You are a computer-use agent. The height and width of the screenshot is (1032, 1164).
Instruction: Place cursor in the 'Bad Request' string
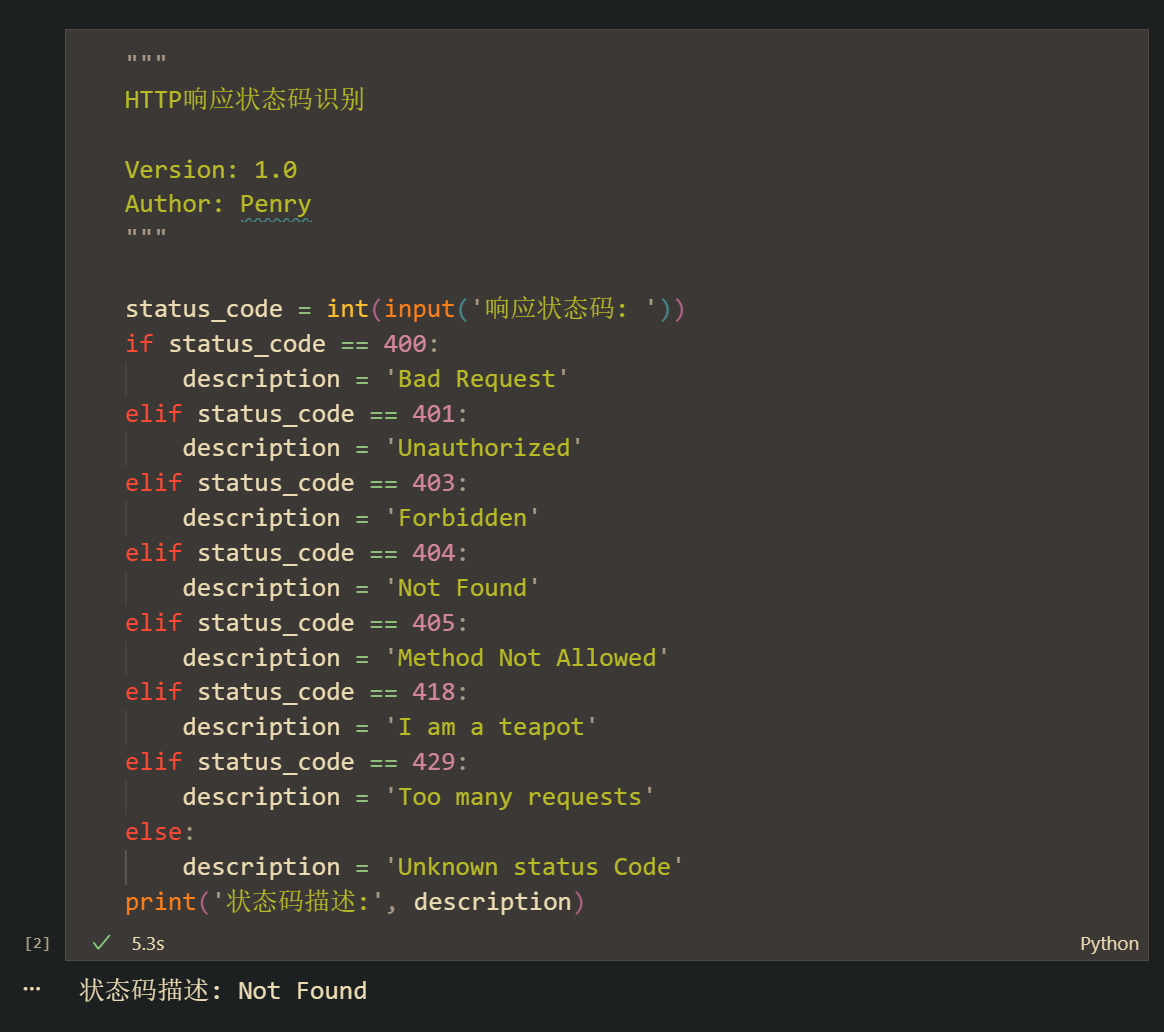(484, 379)
